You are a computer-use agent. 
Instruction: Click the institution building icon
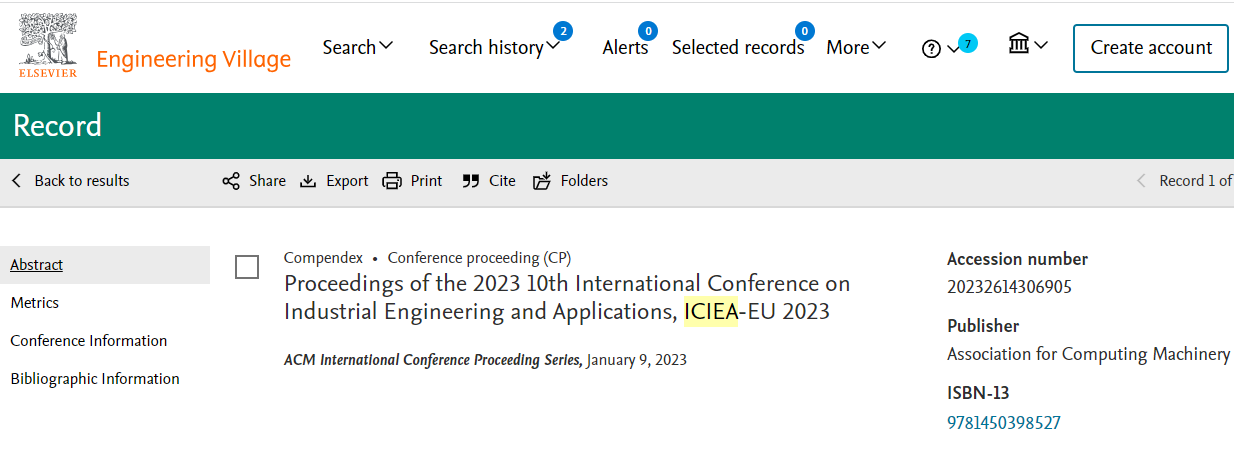click(x=1019, y=44)
